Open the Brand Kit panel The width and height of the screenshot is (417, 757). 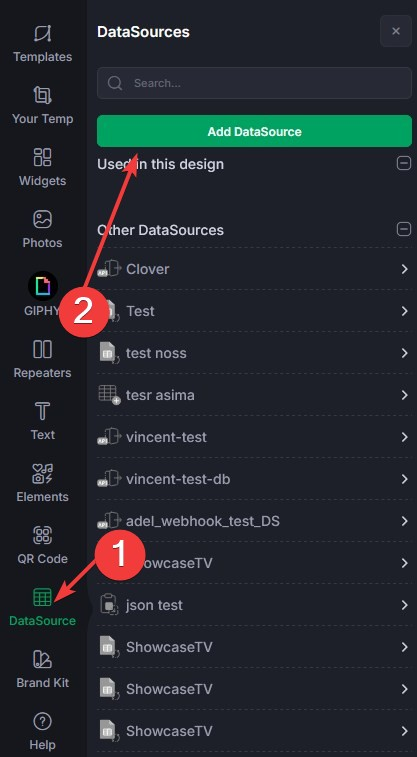(42, 670)
